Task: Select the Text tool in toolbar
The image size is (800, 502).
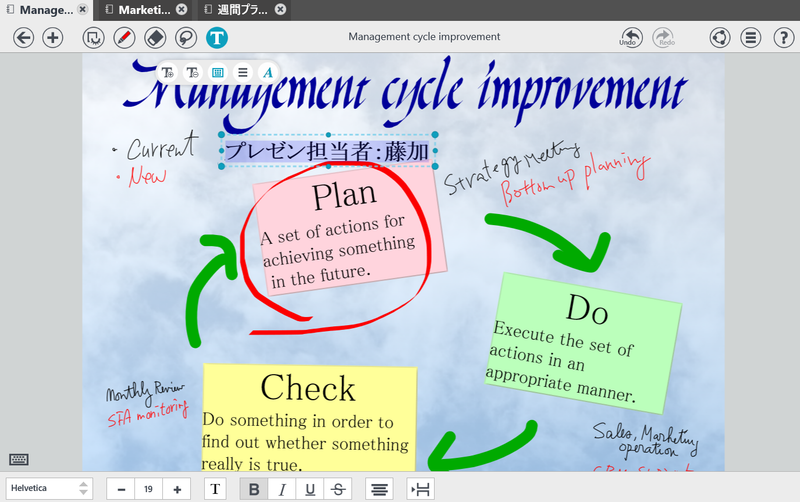Action: (x=217, y=38)
